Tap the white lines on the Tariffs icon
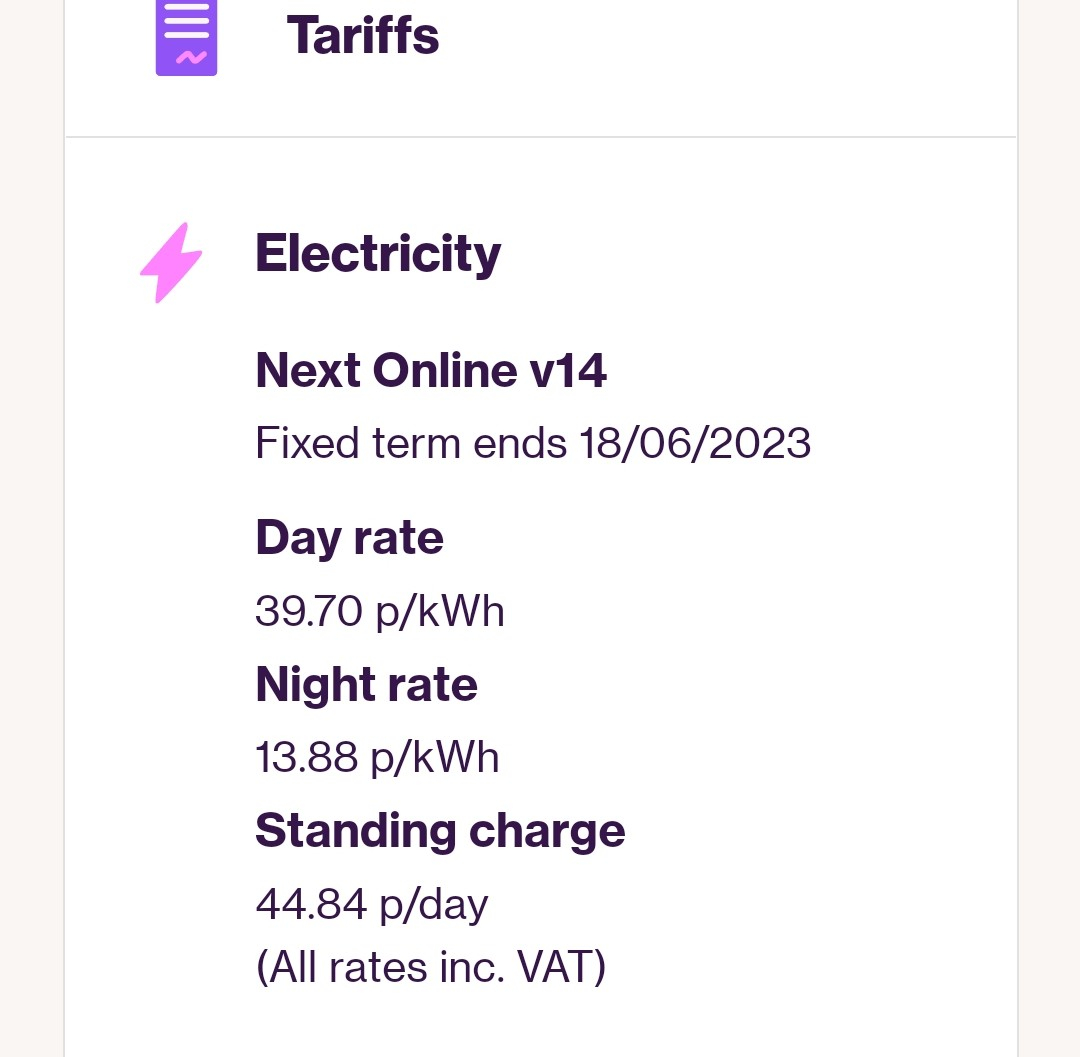1080x1057 pixels. click(186, 21)
